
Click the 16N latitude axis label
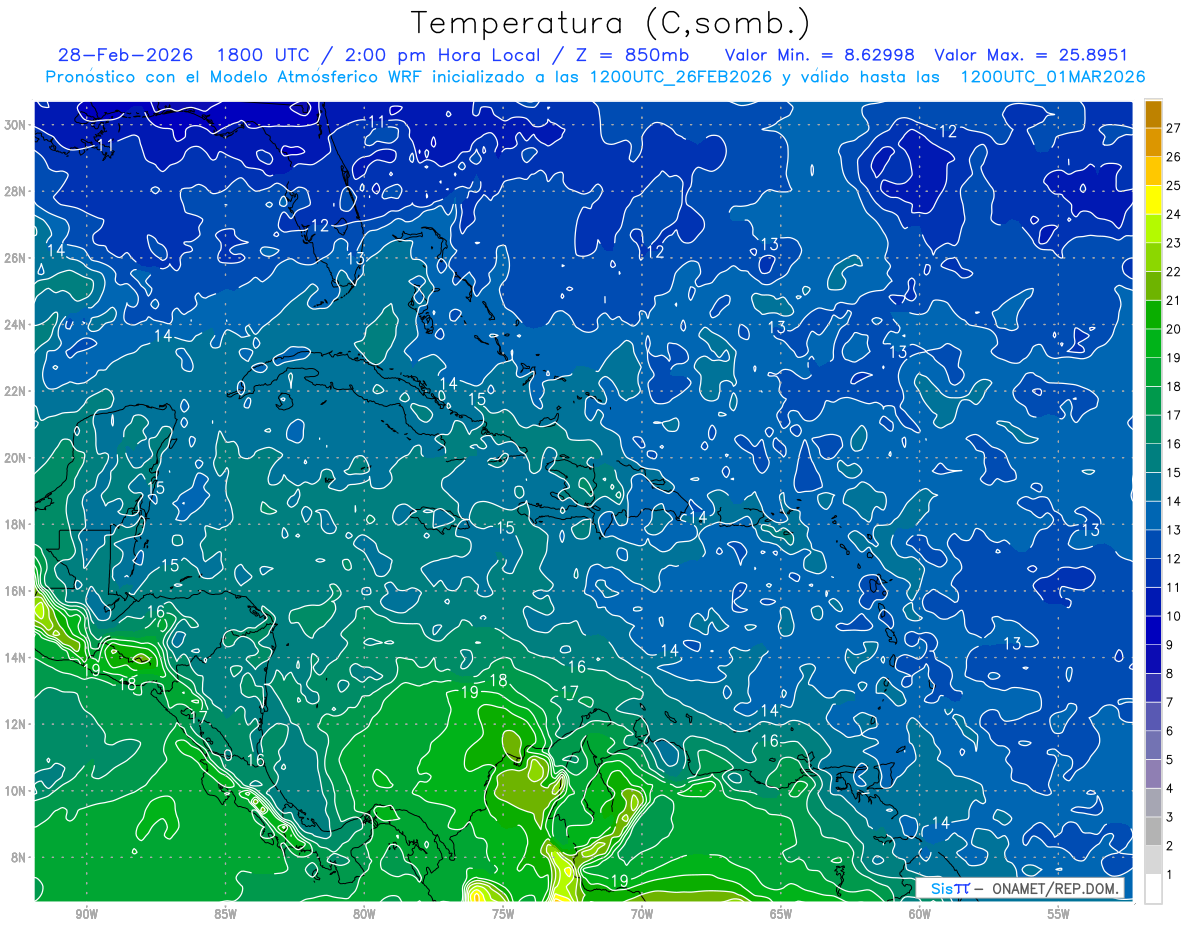tap(17, 591)
